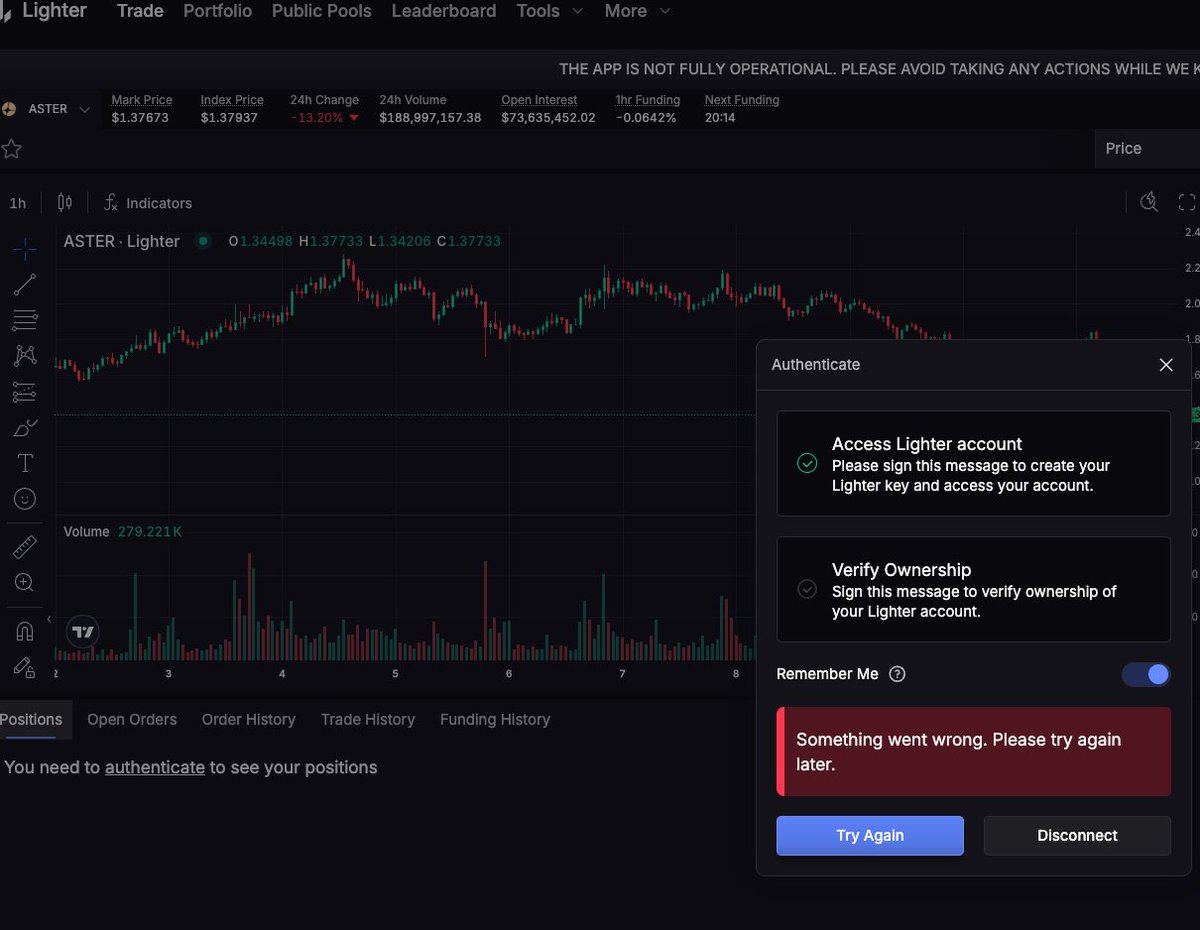Click the authenticate link
The image size is (1200, 930).
(x=155, y=767)
